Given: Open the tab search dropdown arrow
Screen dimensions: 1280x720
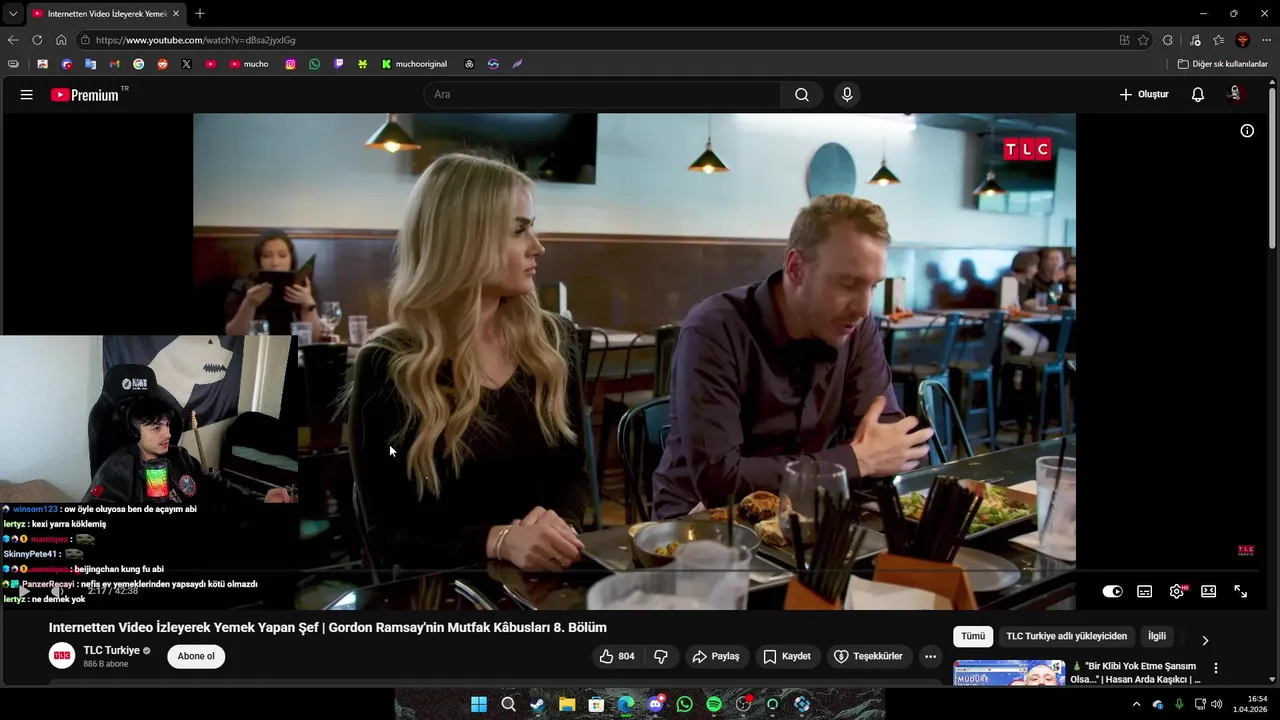Looking at the screenshot, I should pos(13,14).
